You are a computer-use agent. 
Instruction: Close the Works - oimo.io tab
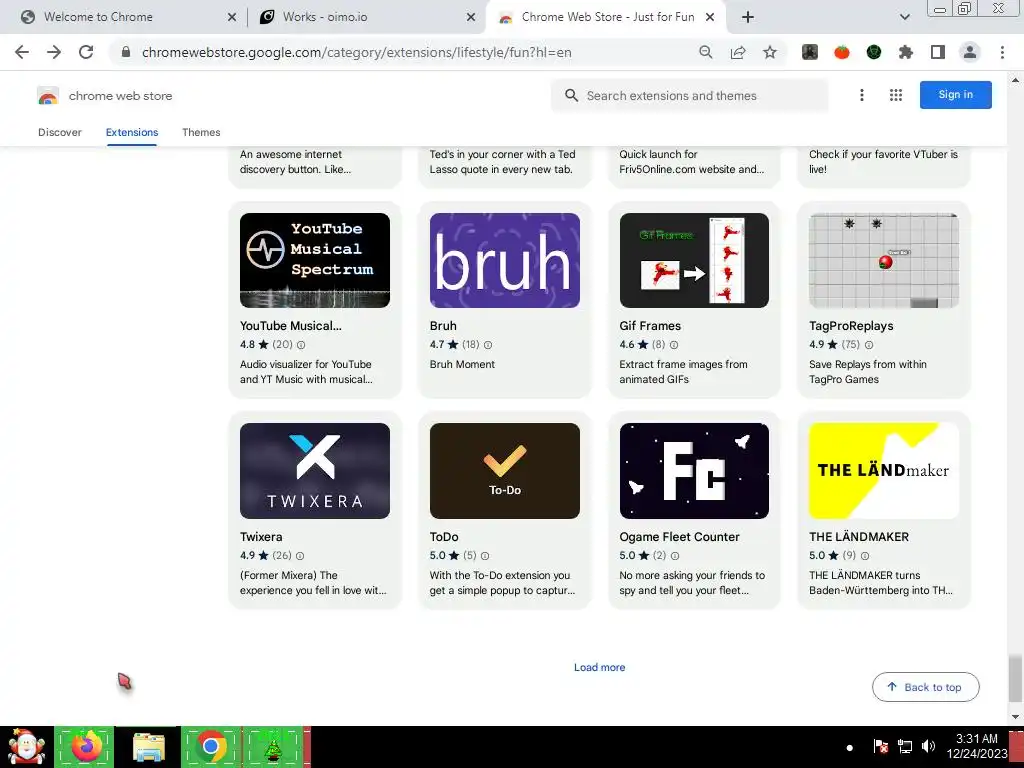pyautogui.click(x=471, y=17)
